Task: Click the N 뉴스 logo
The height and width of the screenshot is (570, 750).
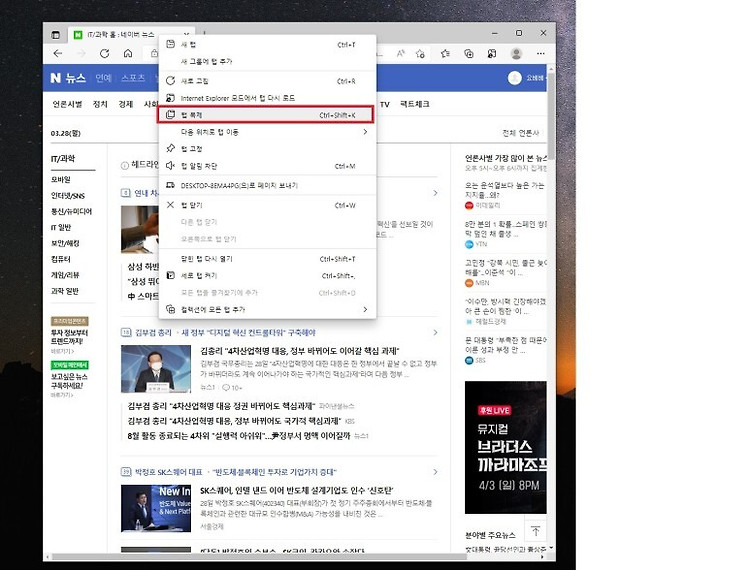Action: pos(68,78)
